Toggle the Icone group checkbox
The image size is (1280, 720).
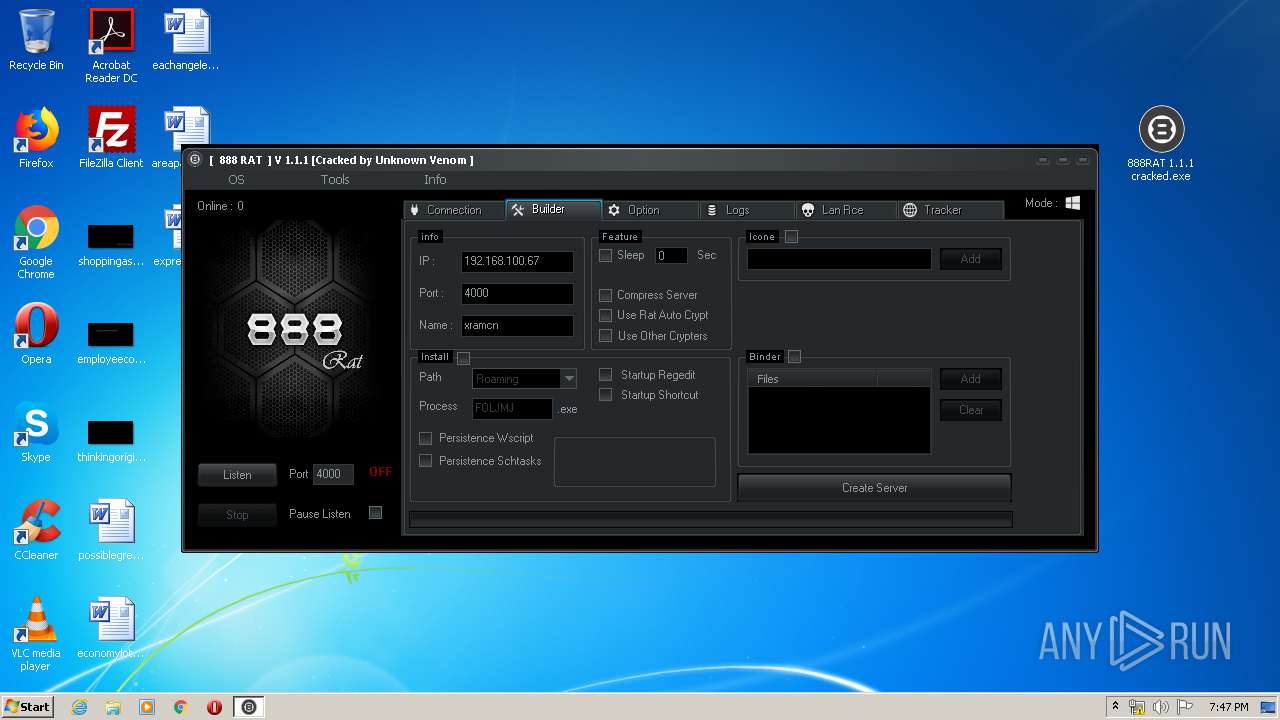tap(791, 237)
